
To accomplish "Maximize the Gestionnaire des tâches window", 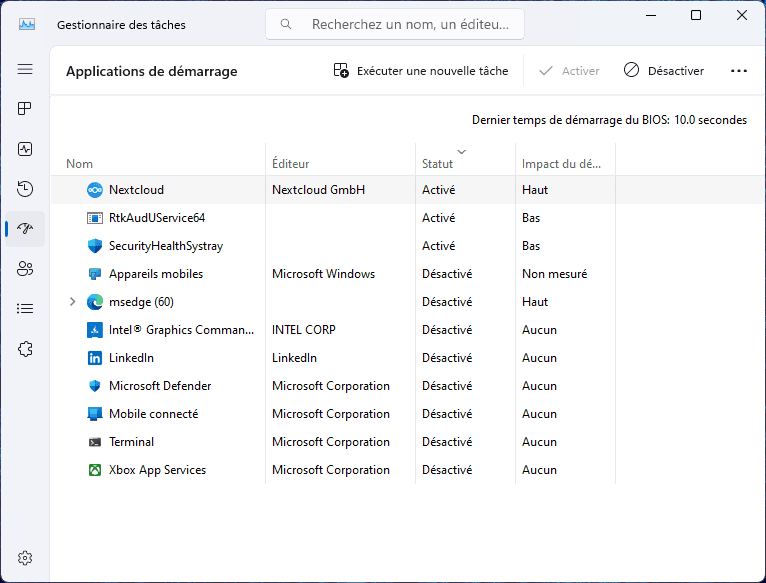I will click(x=696, y=15).
